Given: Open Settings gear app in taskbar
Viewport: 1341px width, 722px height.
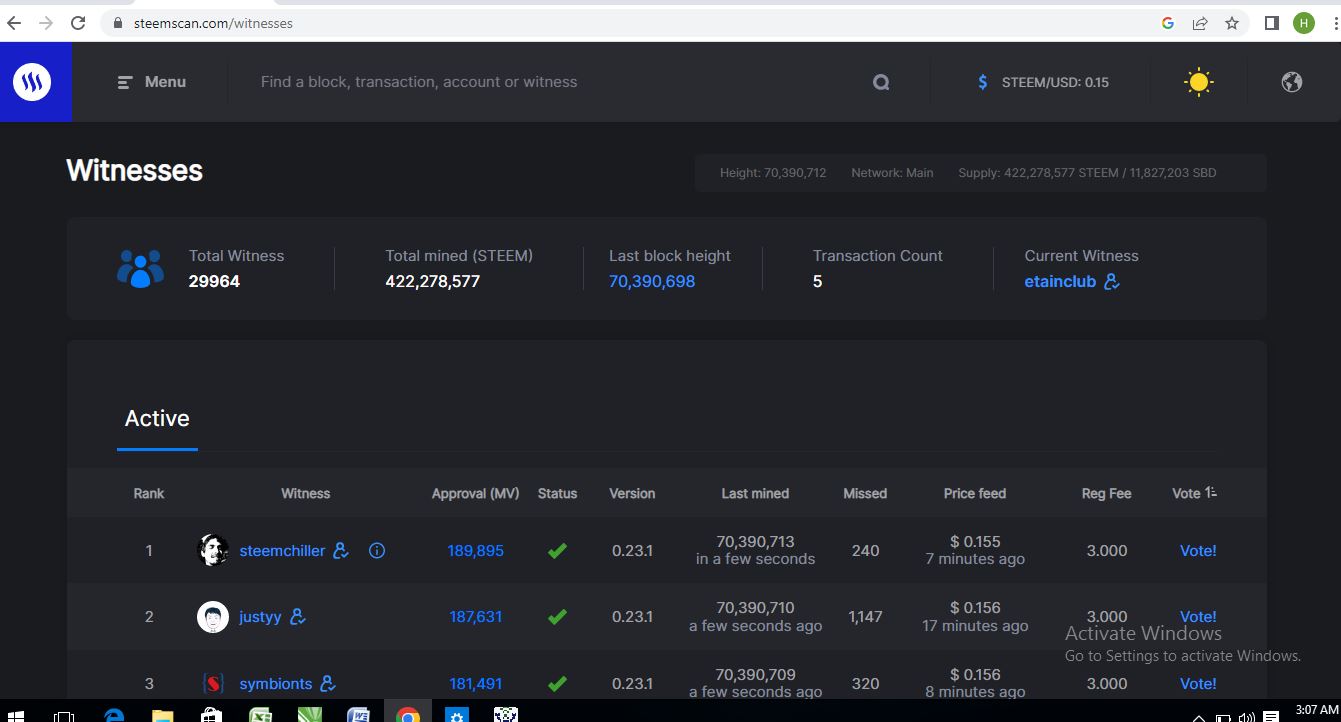Looking at the screenshot, I should pos(457,715).
